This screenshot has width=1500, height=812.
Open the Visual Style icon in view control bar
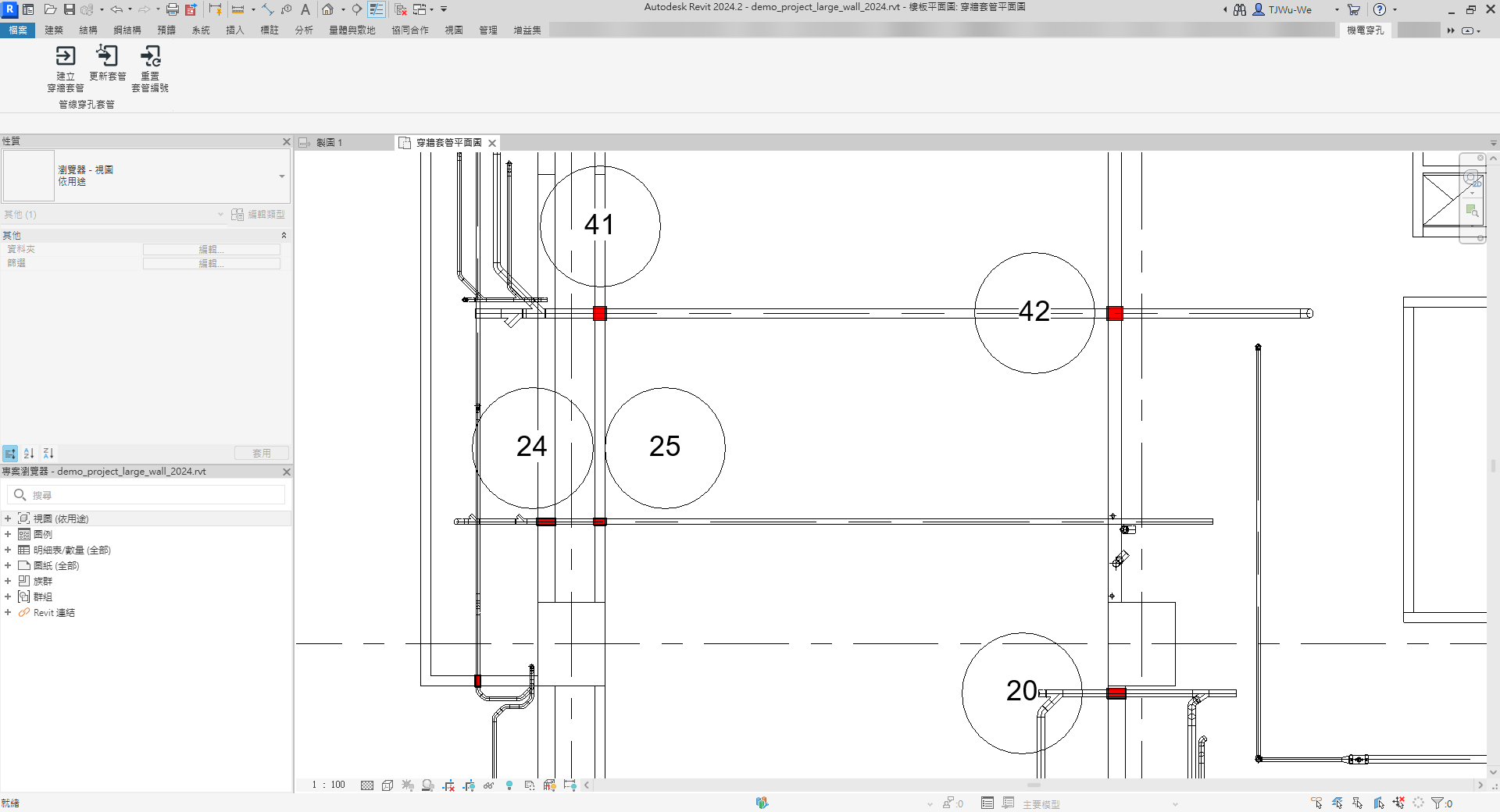(x=387, y=785)
